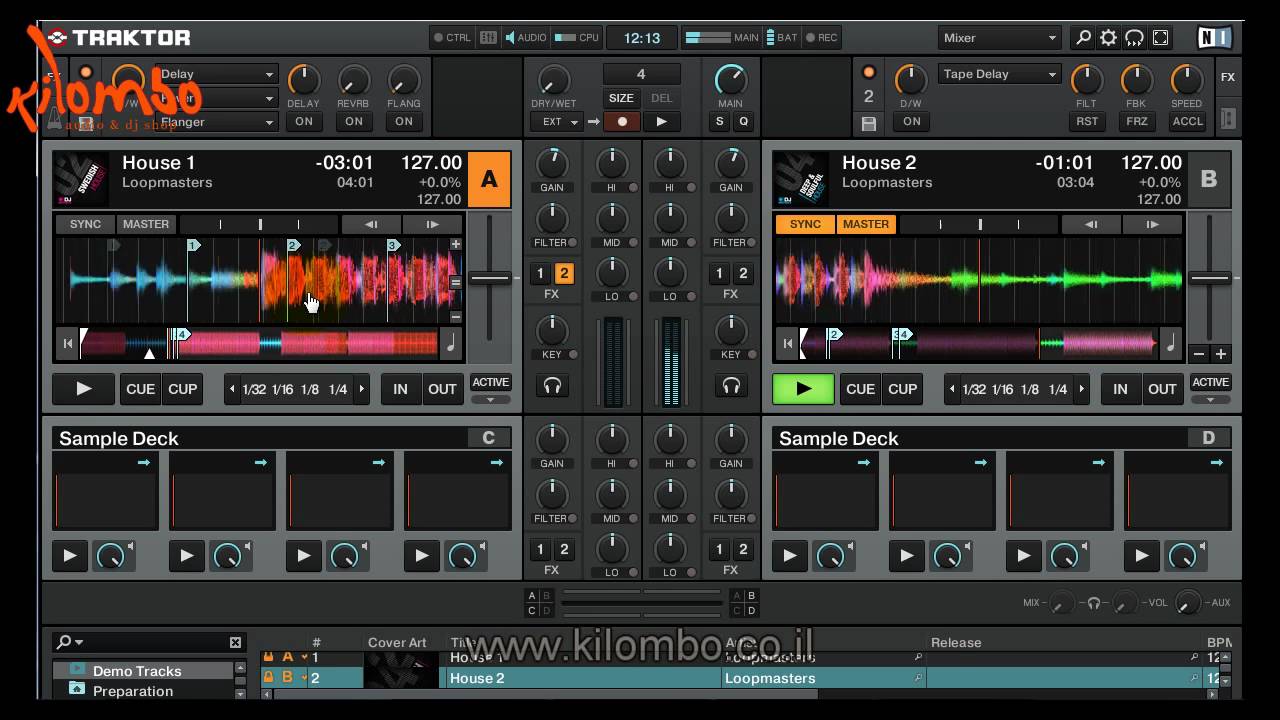Expand advanced panel below Deck A ACTIVE
This screenshot has height=720, width=1280.
(x=490, y=400)
